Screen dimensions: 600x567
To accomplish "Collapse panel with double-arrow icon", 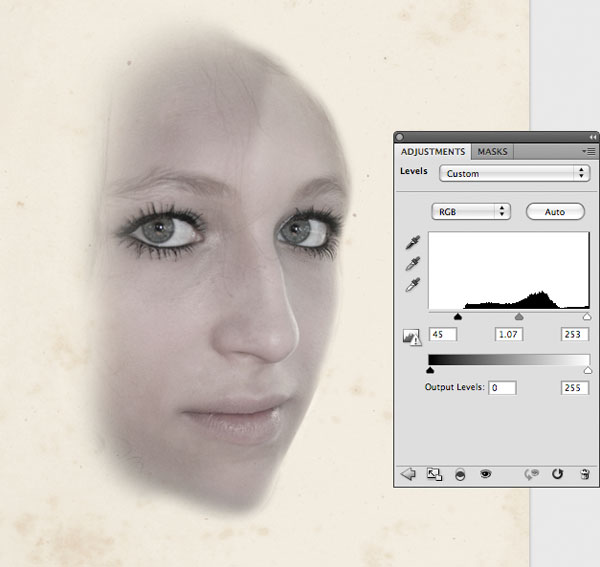I will (593, 137).
